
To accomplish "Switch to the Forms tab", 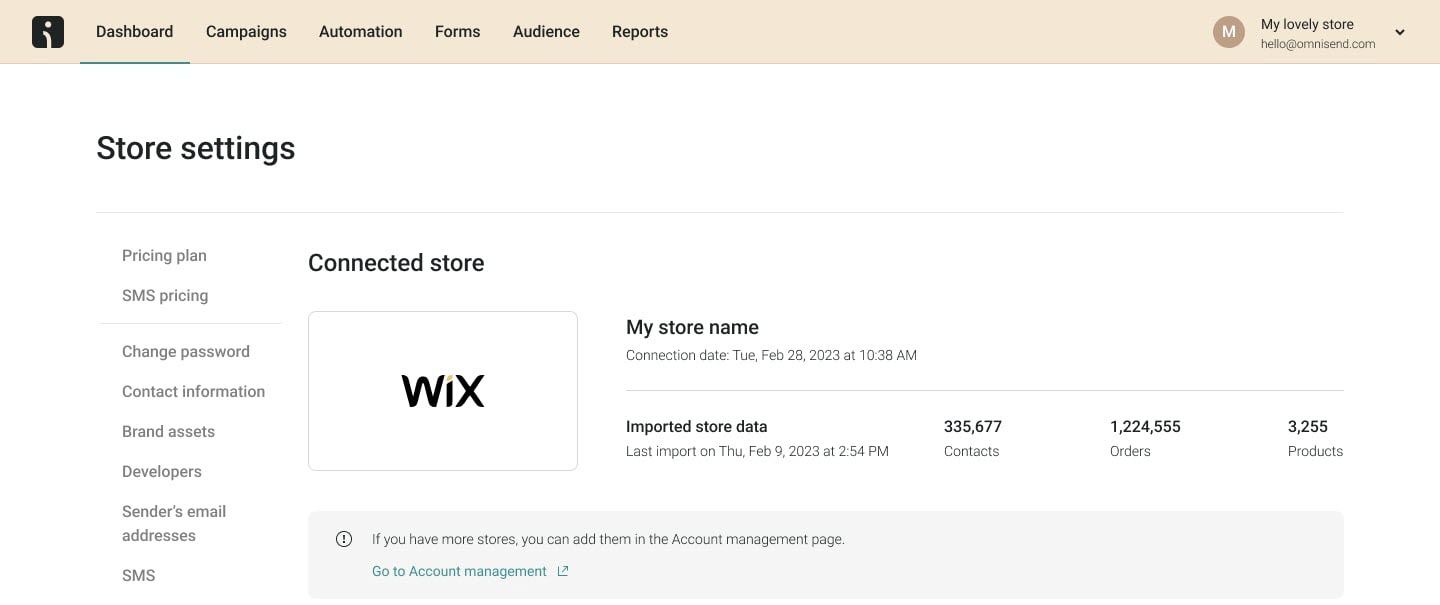I will click(x=457, y=31).
